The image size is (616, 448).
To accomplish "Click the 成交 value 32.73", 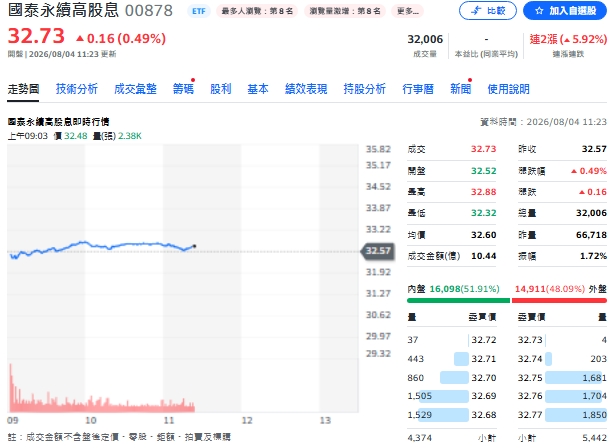I will tap(483, 149).
